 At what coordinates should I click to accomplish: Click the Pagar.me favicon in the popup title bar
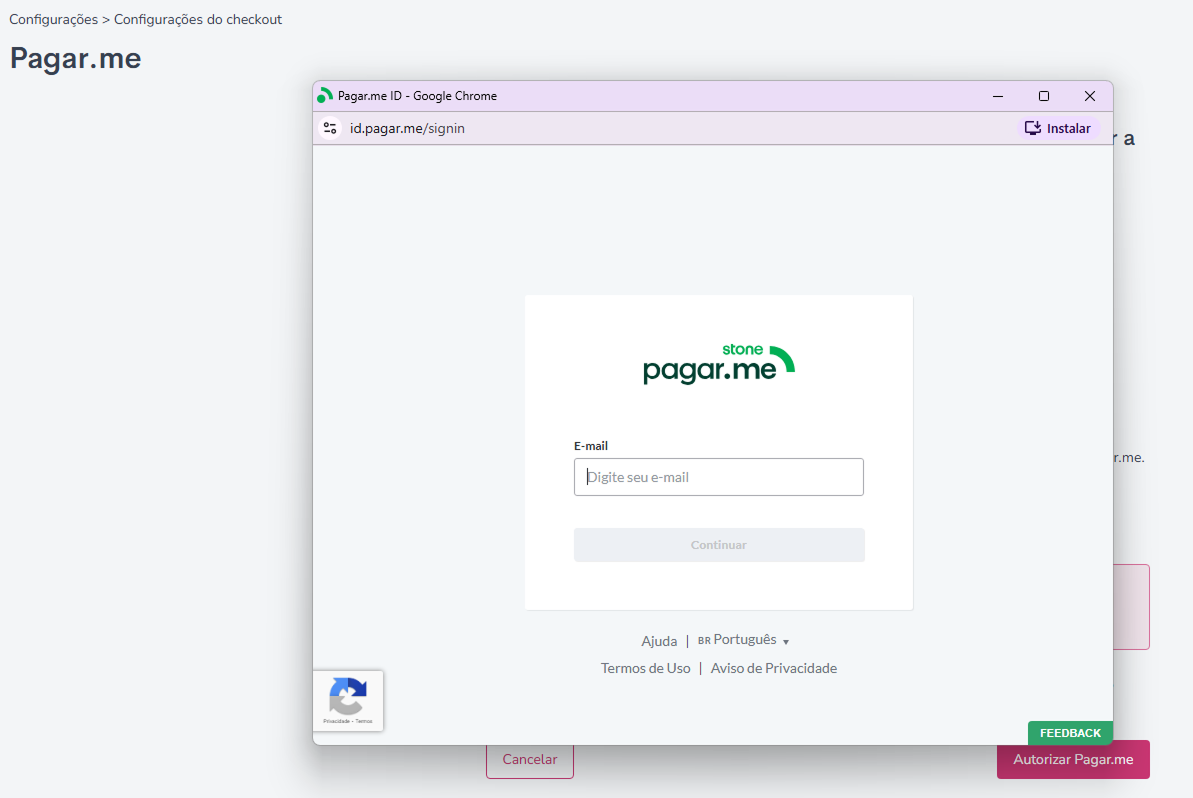pyautogui.click(x=325, y=96)
